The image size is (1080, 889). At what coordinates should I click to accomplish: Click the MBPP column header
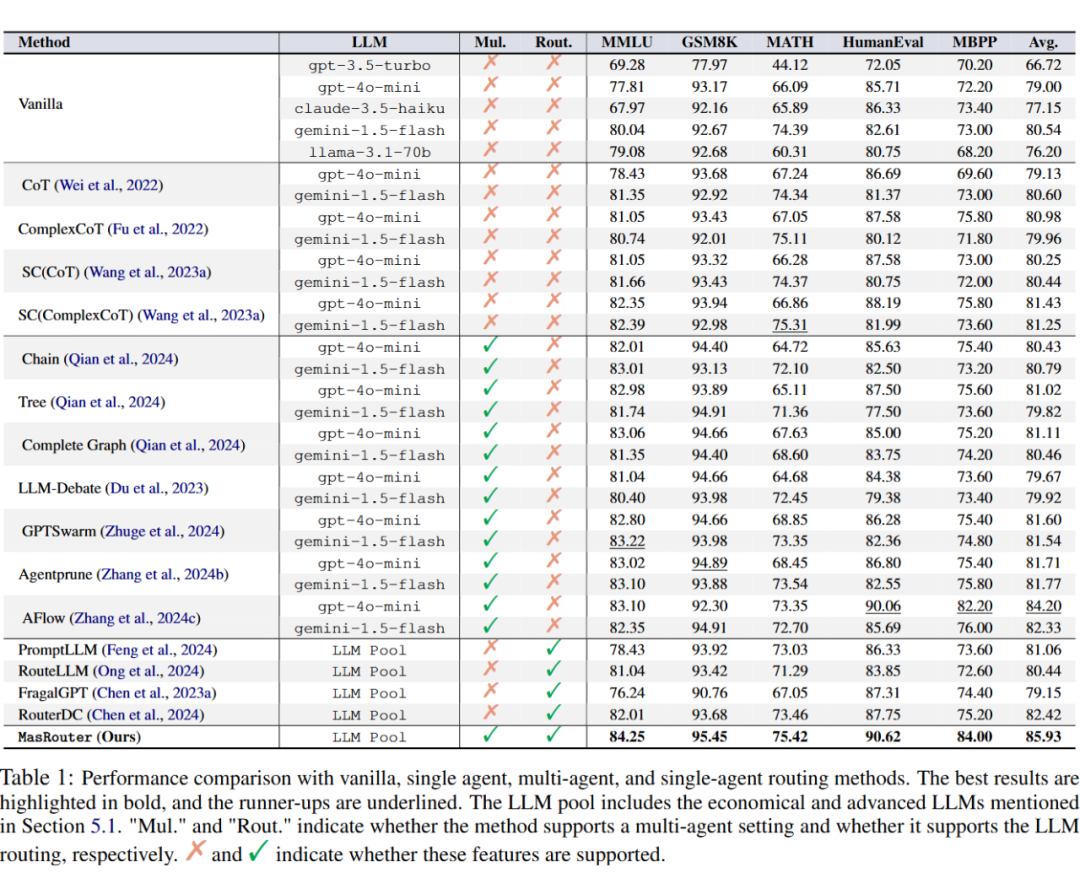point(975,42)
